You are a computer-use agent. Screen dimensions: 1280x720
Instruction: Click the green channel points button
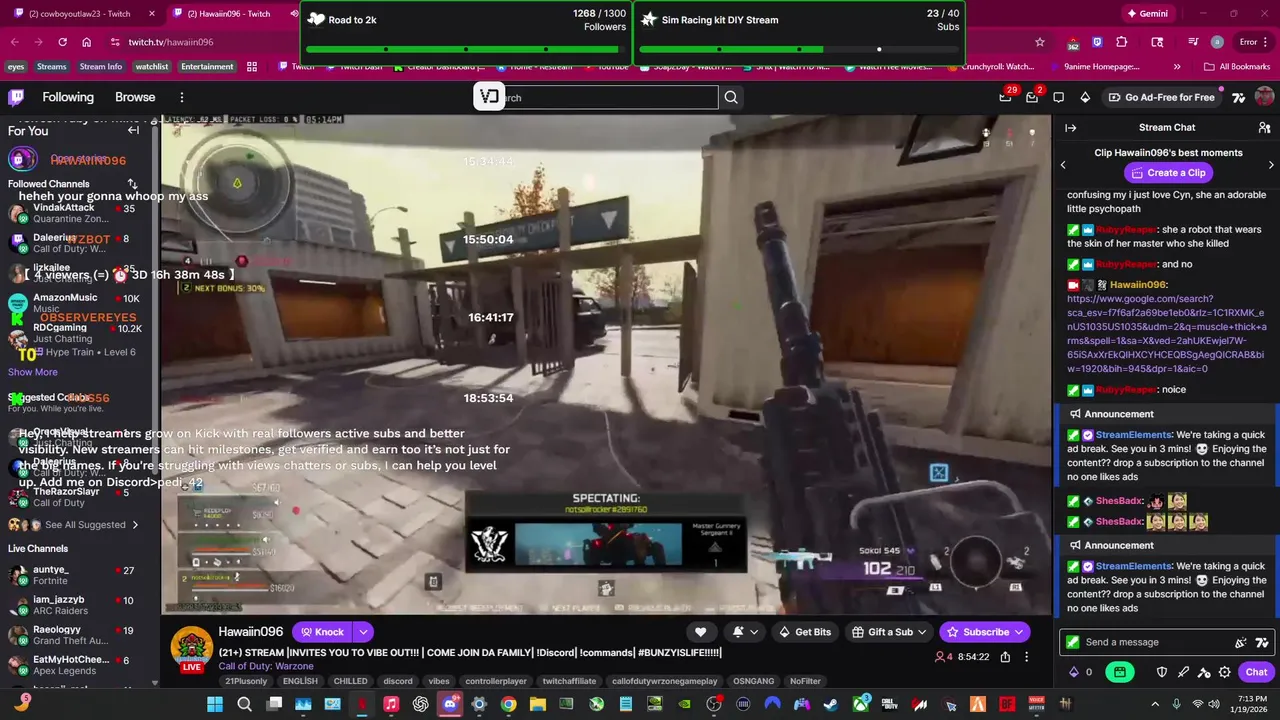1120,672
